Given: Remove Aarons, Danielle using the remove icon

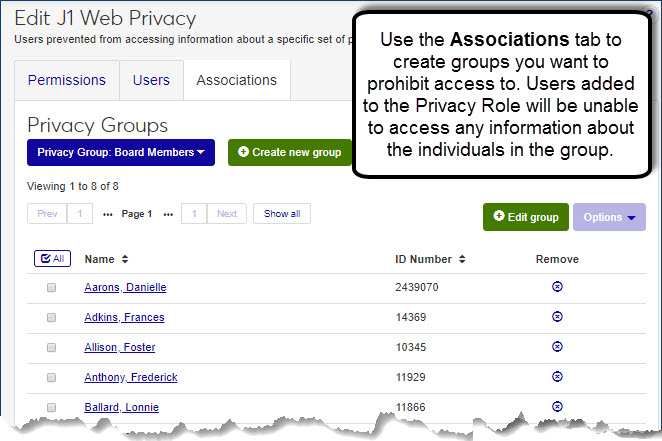Looking at the screenshot, I should pos(557,287).
